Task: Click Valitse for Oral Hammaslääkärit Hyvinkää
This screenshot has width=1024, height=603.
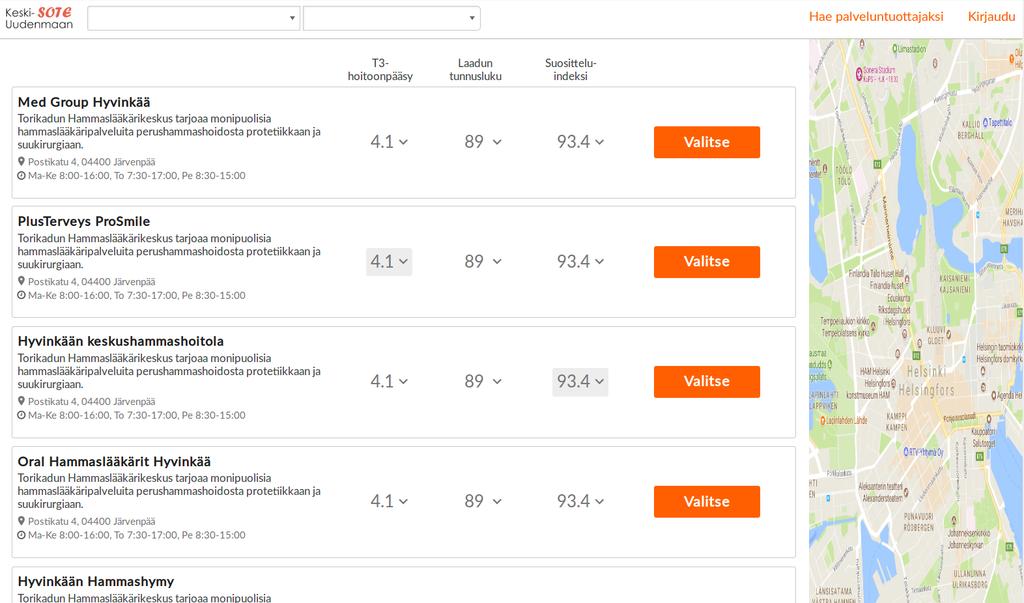Action: tap(707, 502)
